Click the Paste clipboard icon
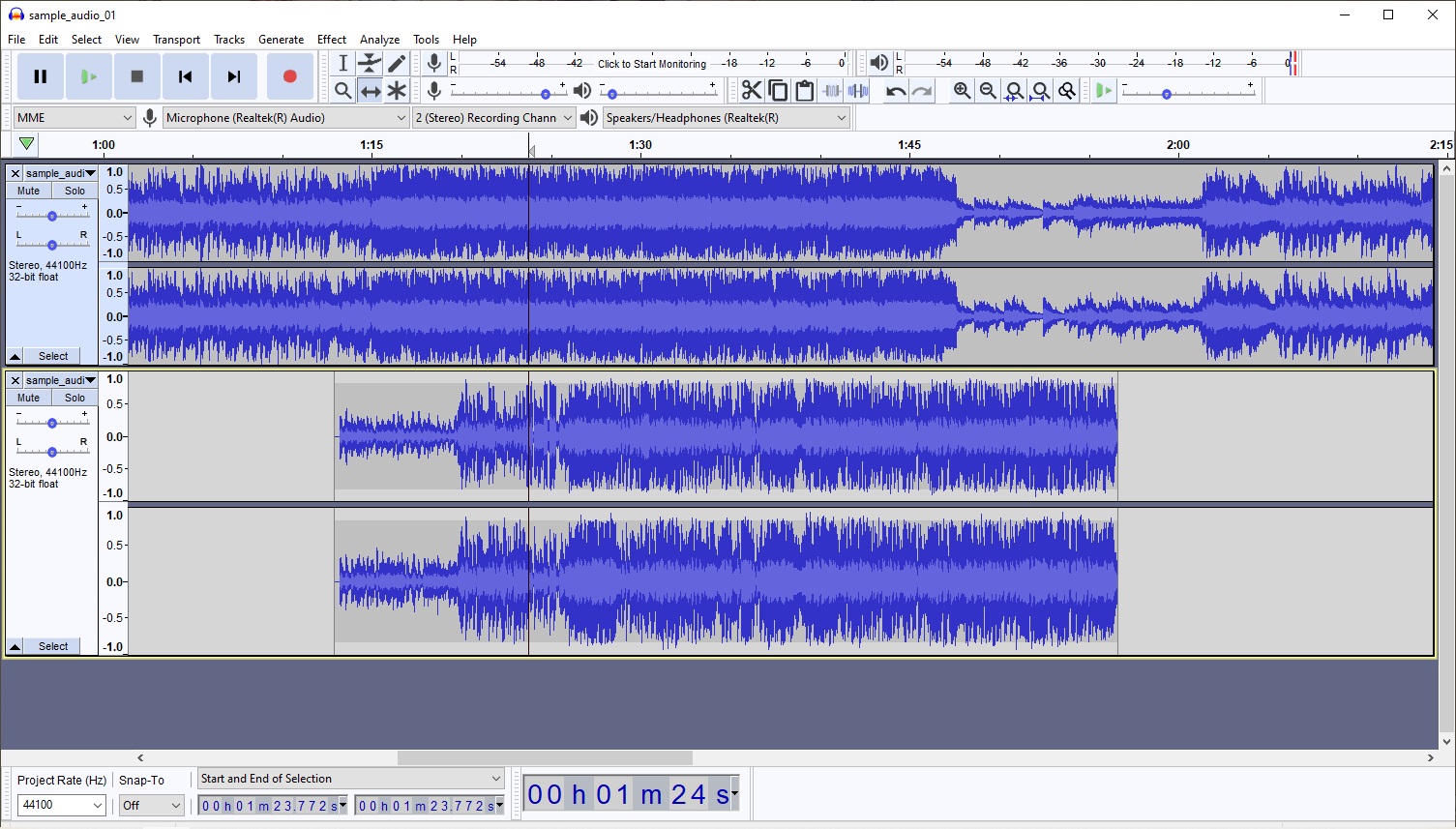This screenshot has height=829, width=1456. [804, 91]
